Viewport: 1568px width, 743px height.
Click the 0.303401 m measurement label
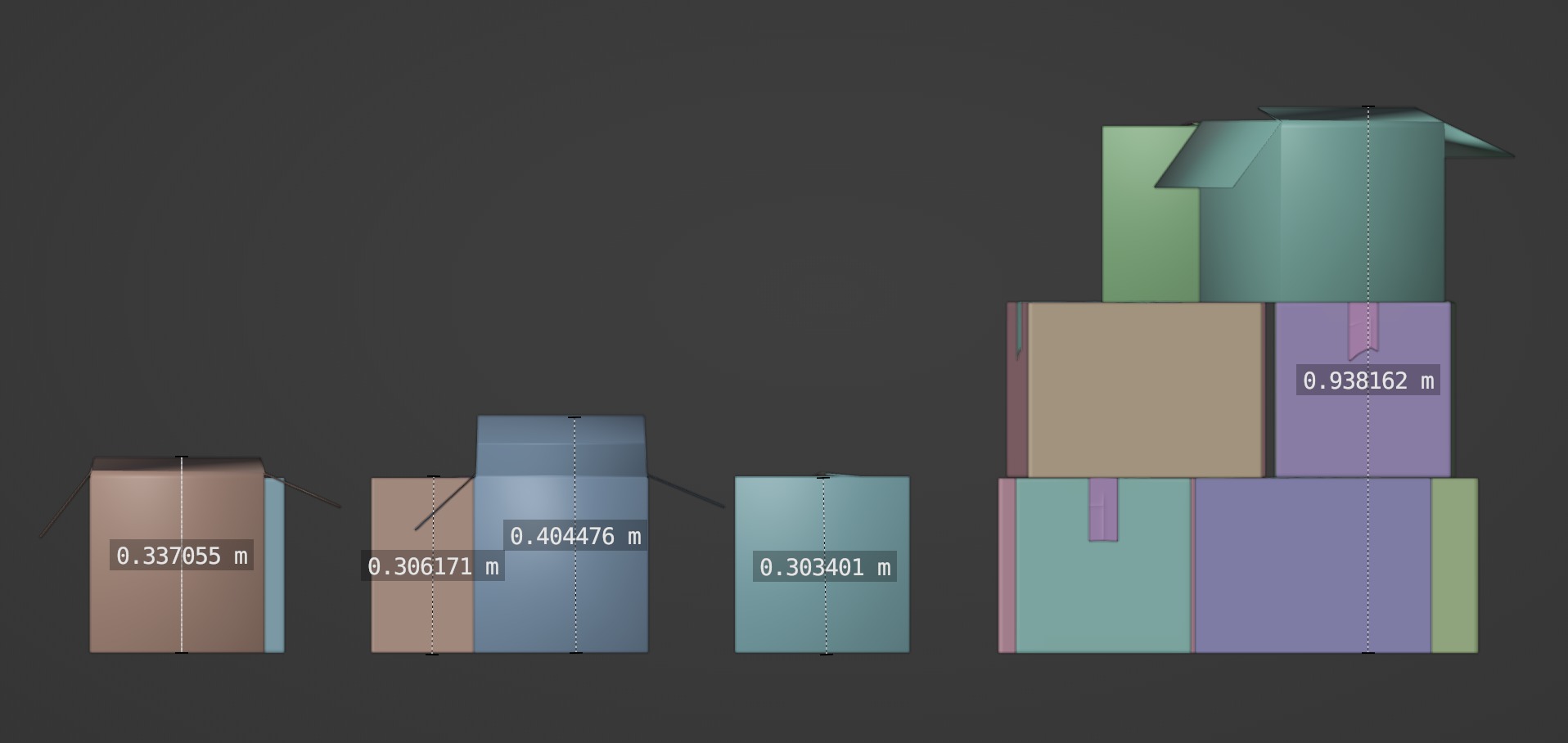pyautogui.click(x=825, y=567)
